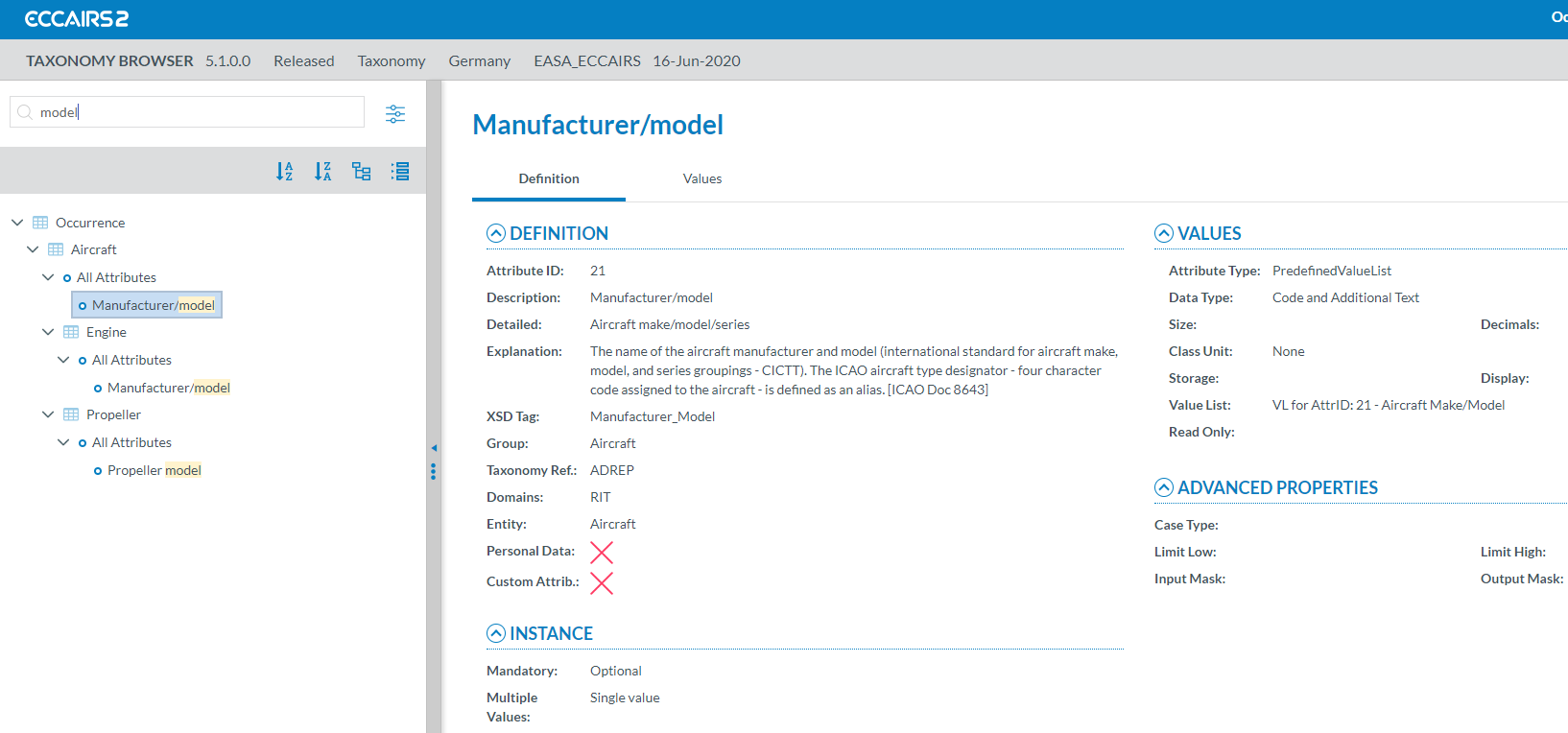Collapse the Occurrence tree node
1568x733 pixels.
click(x=17, y=223)
